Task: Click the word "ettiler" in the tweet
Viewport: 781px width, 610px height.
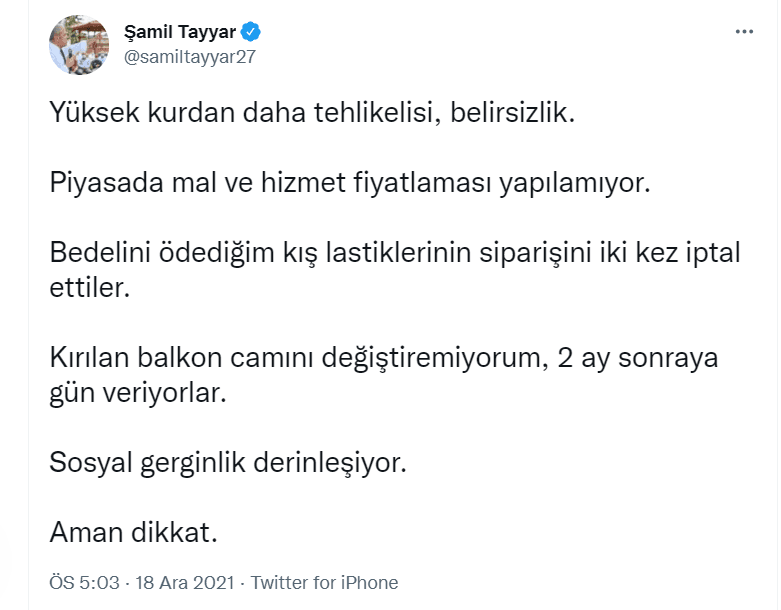Action: [88, 289]
